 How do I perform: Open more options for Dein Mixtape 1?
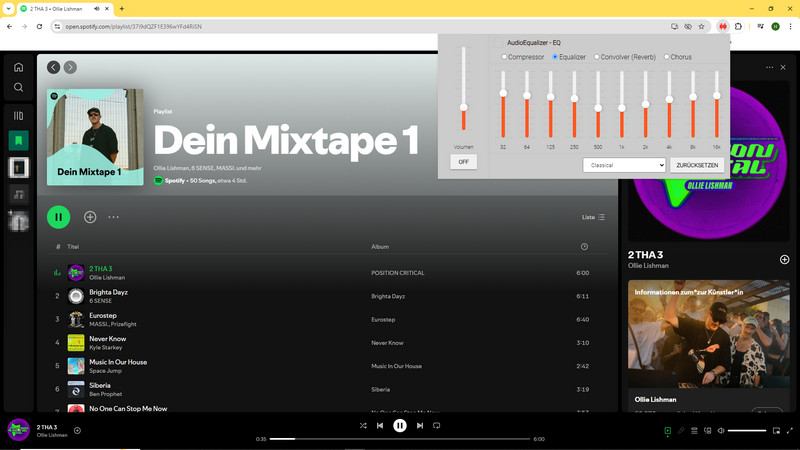pos(113,217)
